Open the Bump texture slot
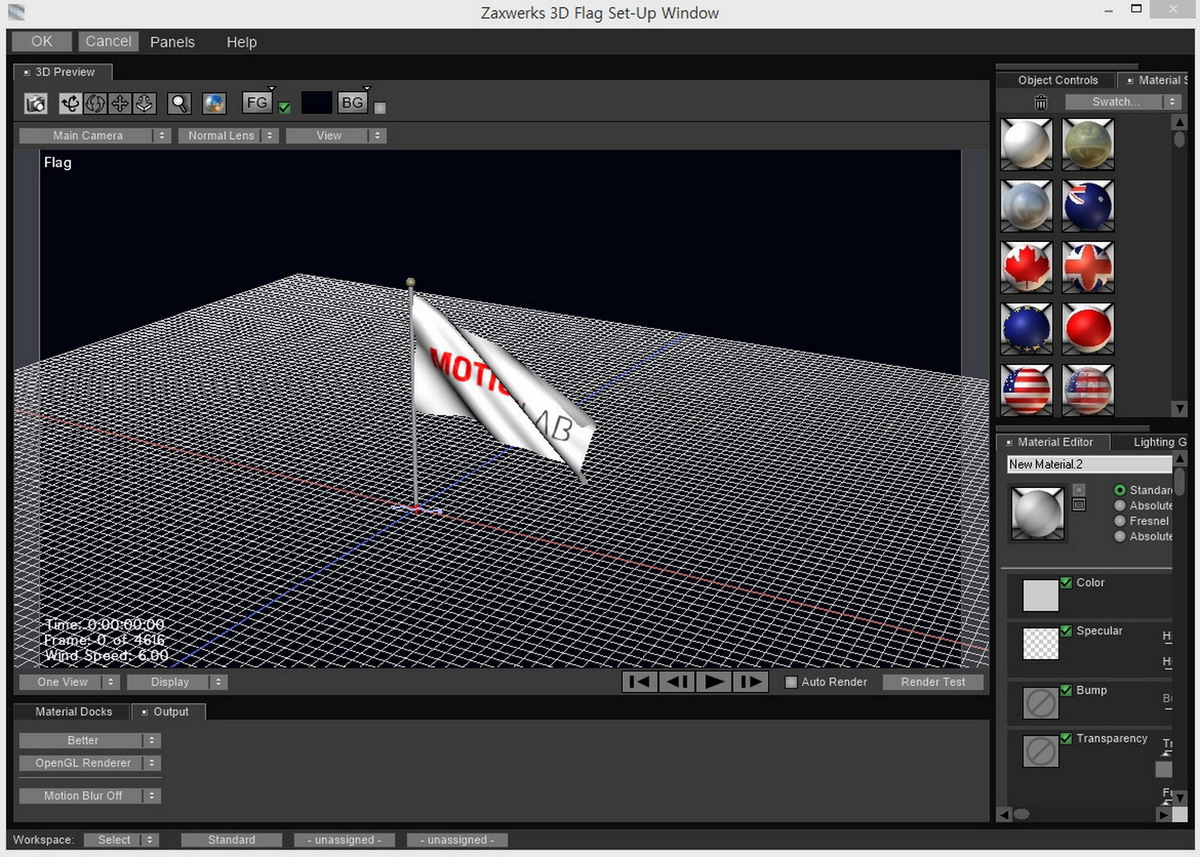 coord(1041,704)
